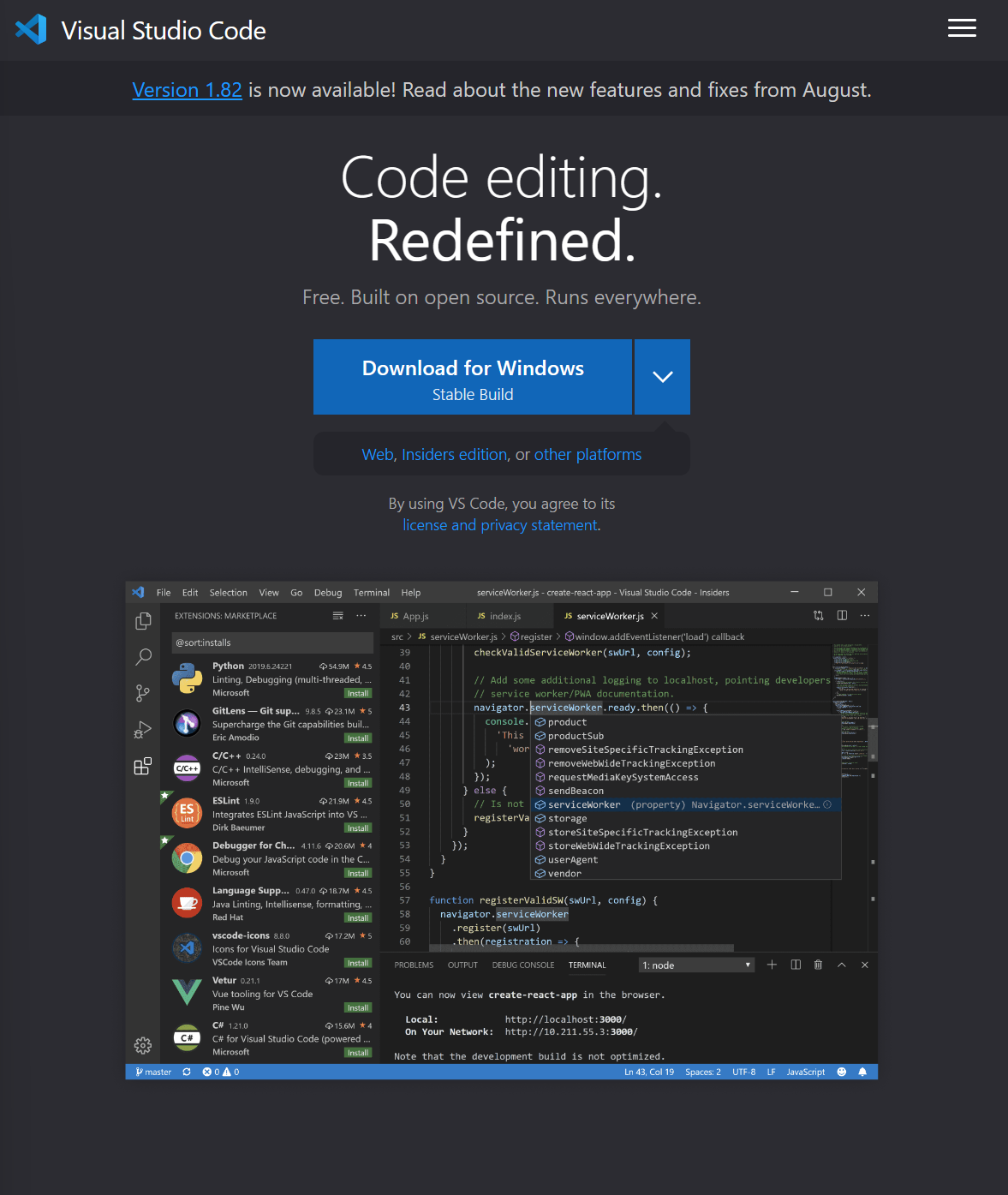
Task: Open a new terminal with the plus icon
Action: click(772, 965)
